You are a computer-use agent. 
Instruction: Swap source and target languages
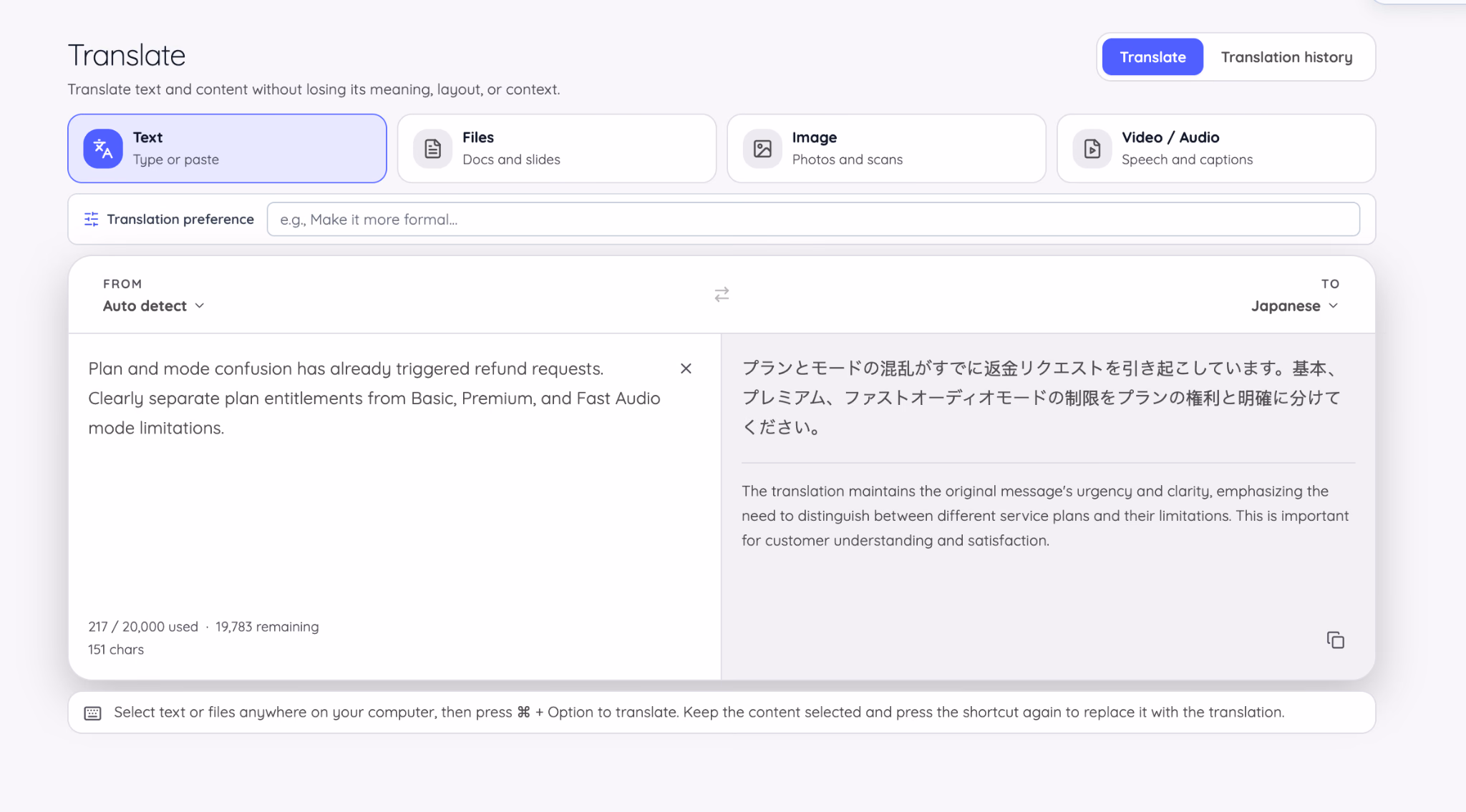(x=722, y=294)
